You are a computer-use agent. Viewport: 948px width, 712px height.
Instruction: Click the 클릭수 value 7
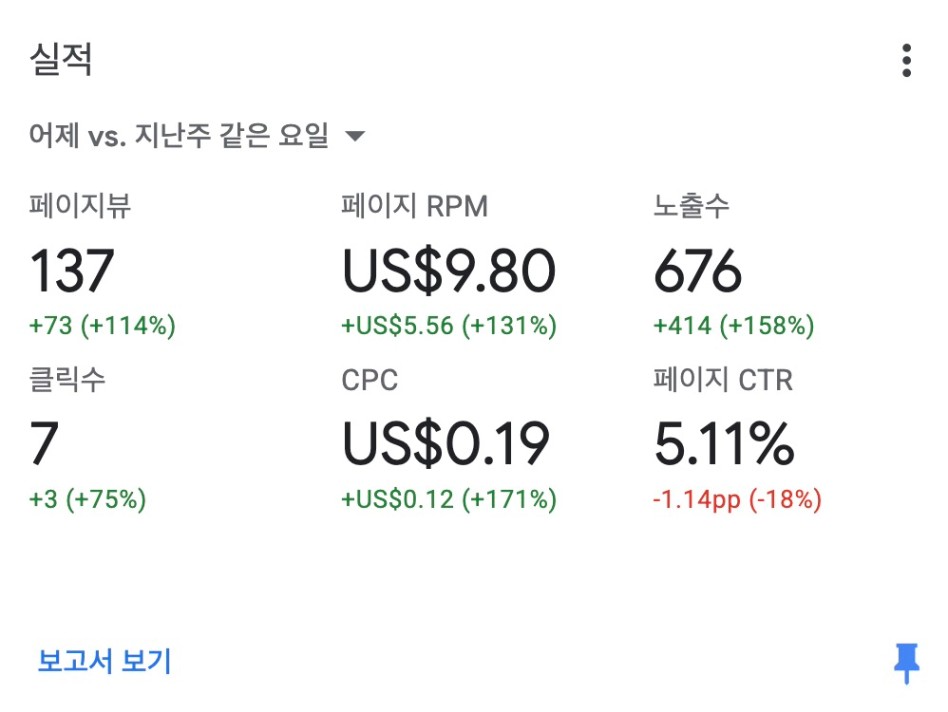[x=44, y=445]
